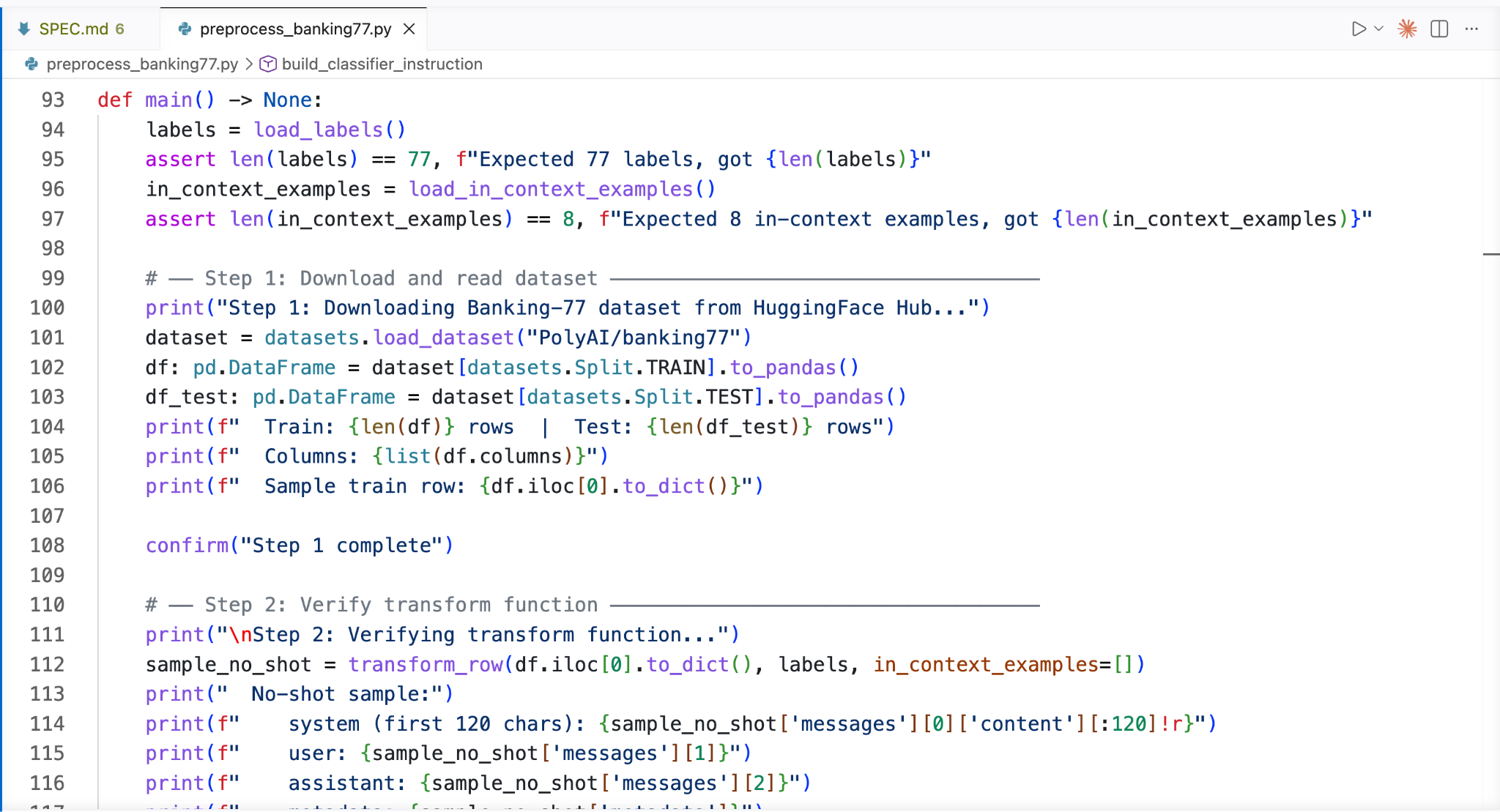
Task: Click the breadcrumb separator chevron
Action: tap(249, 64)
